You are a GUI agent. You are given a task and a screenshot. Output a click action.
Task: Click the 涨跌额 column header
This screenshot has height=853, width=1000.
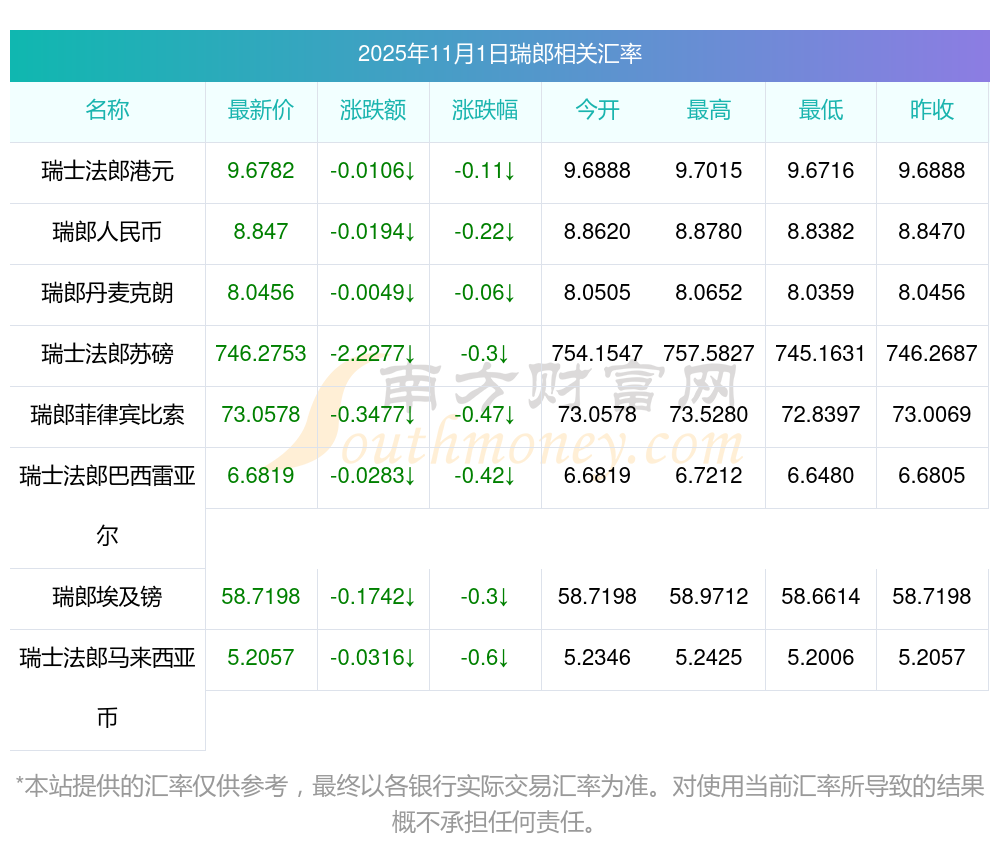(x=373, y=110)
